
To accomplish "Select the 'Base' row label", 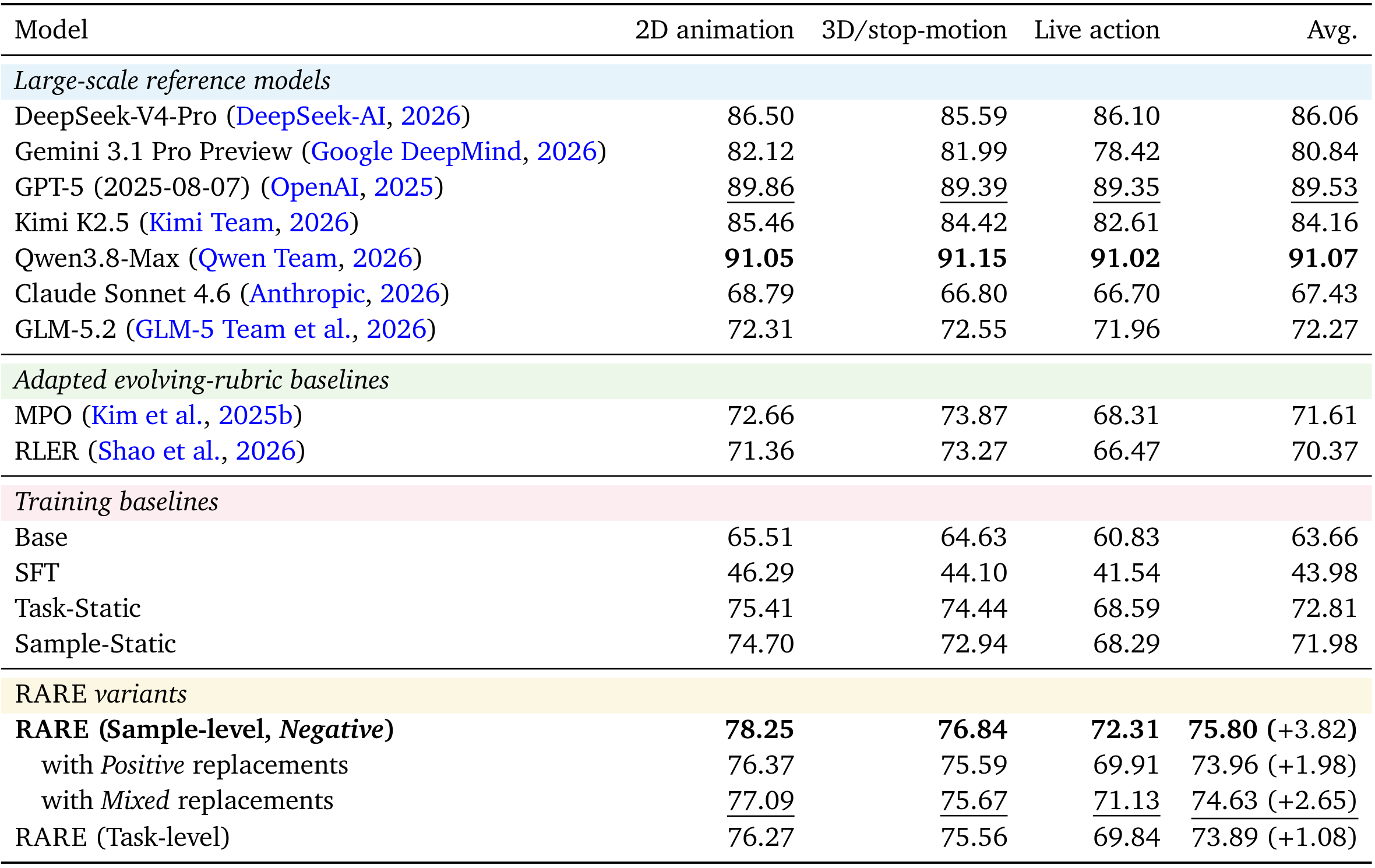I will click(41, 538).
